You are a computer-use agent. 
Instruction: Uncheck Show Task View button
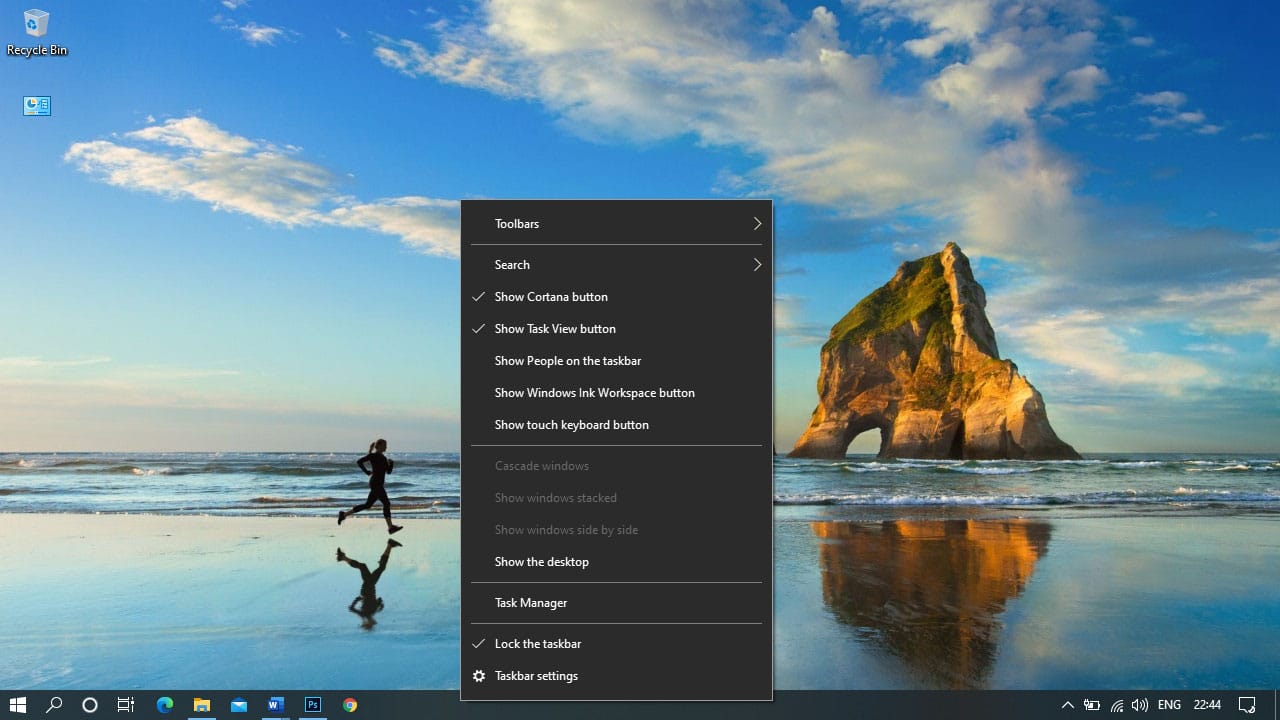555,329
